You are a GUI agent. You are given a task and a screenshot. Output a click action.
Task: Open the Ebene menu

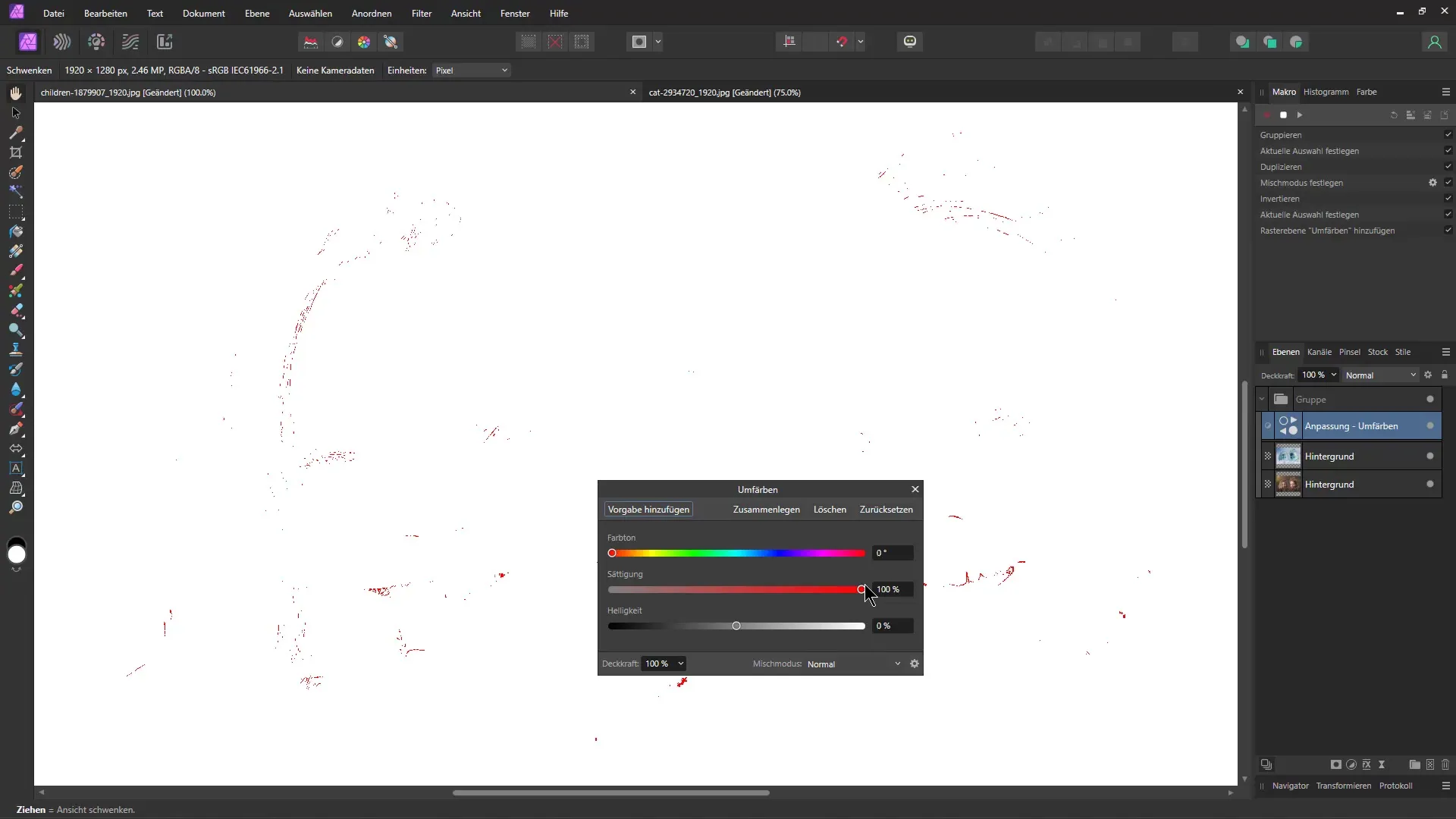coord(257,14)
